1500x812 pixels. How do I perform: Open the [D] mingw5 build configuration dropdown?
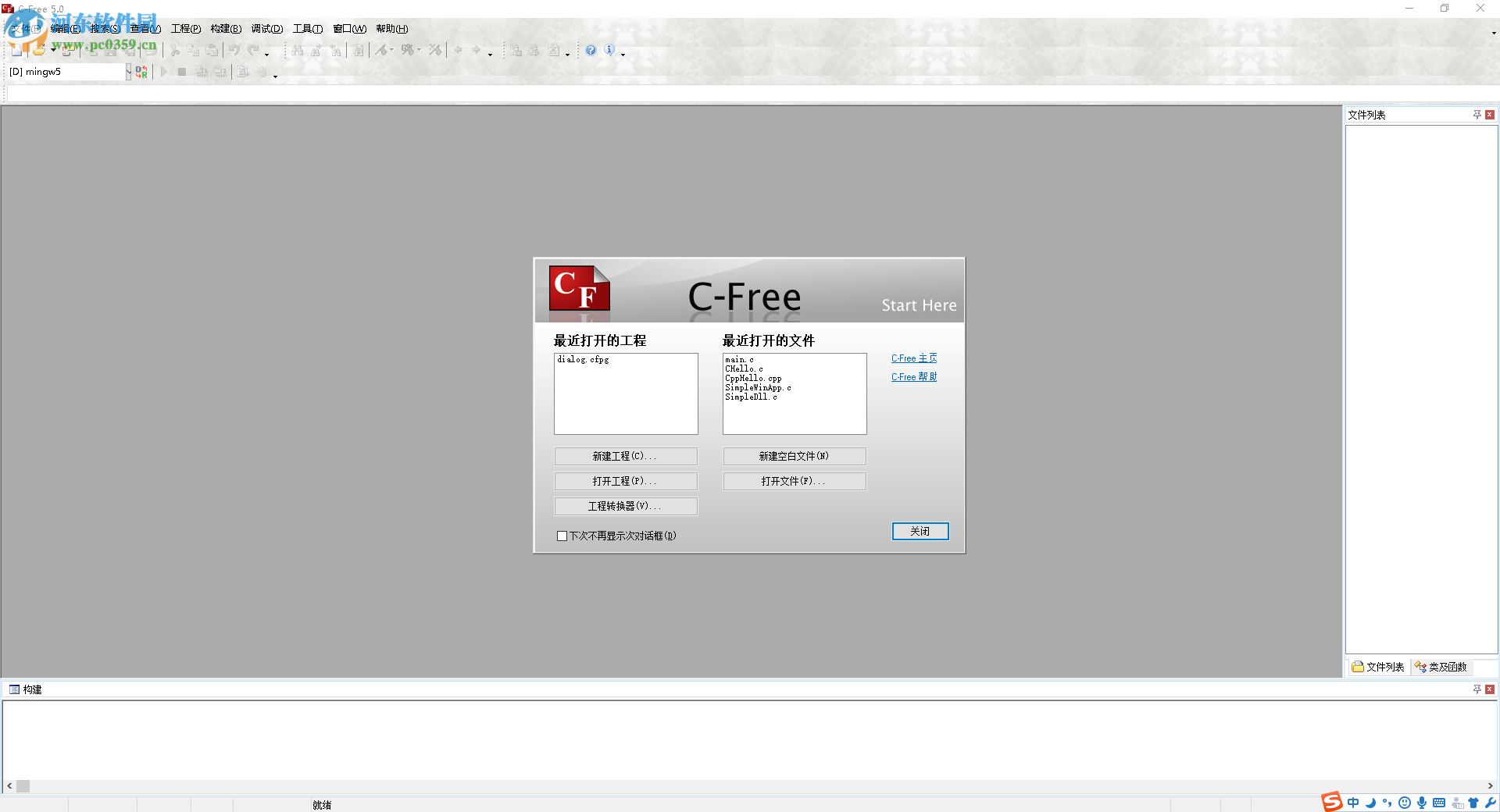[129, 71]
